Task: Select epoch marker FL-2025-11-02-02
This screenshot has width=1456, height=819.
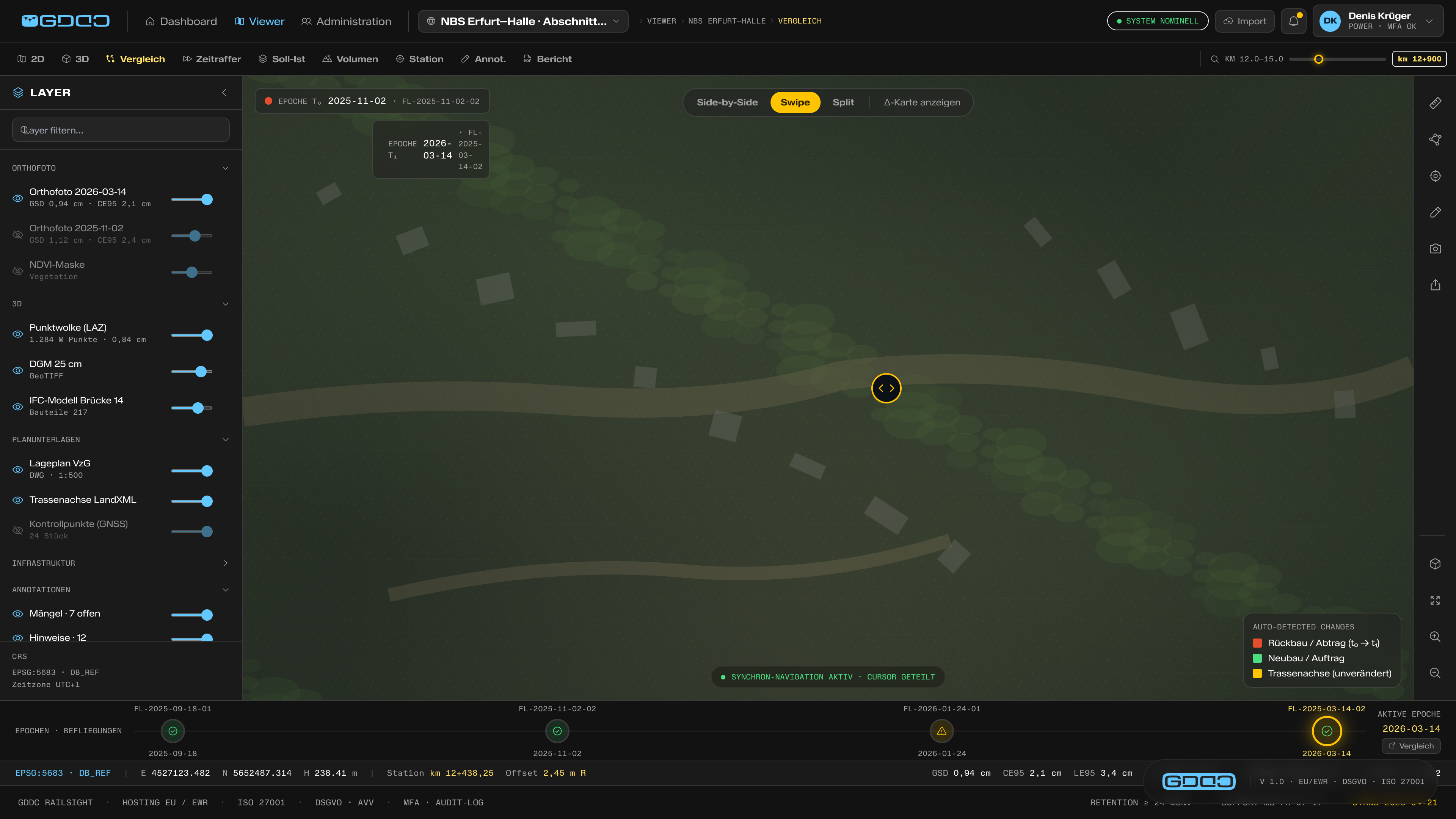Action: tap(557, 731)
